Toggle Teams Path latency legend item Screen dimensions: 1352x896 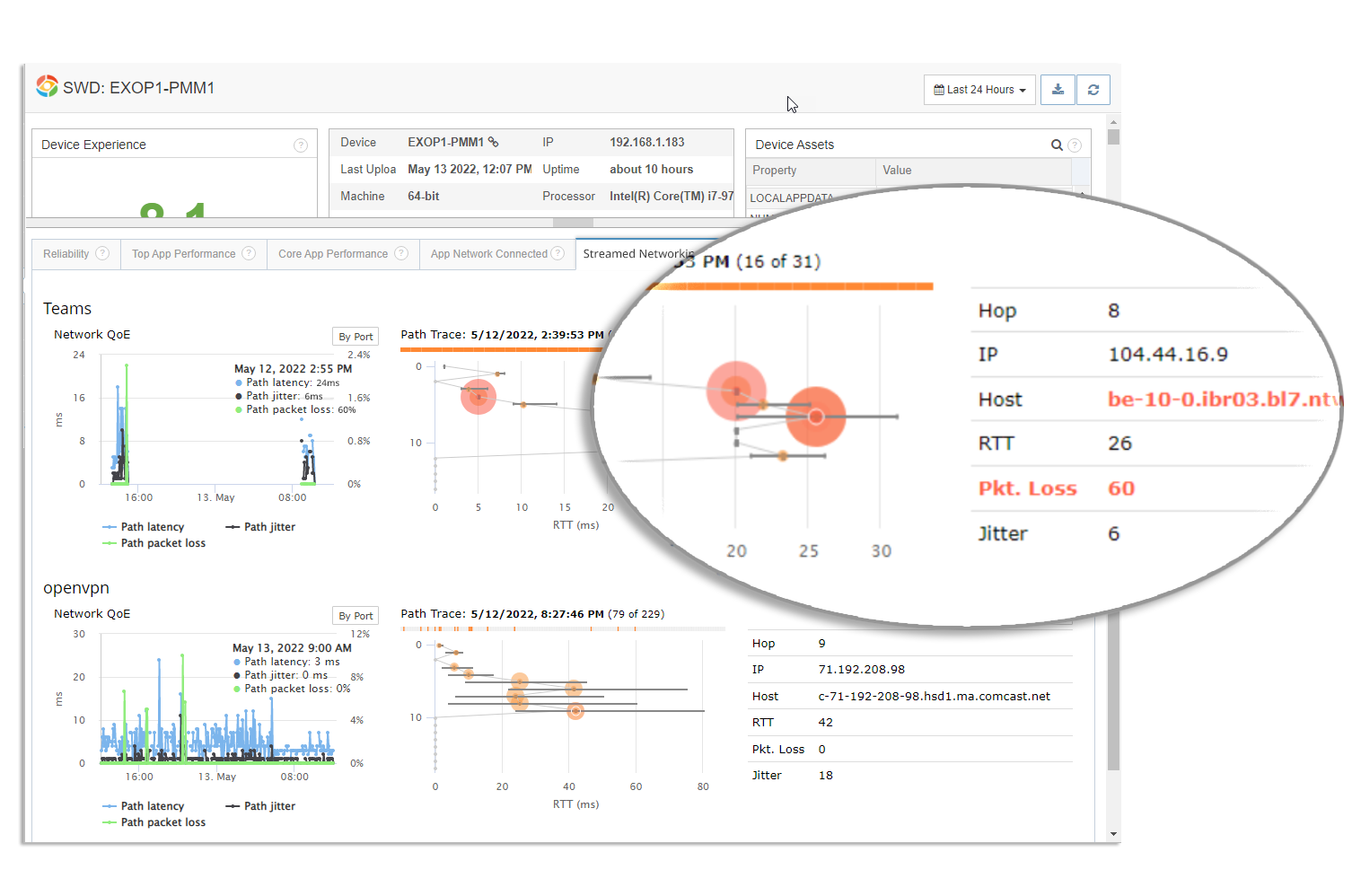(x=144, y=527)
